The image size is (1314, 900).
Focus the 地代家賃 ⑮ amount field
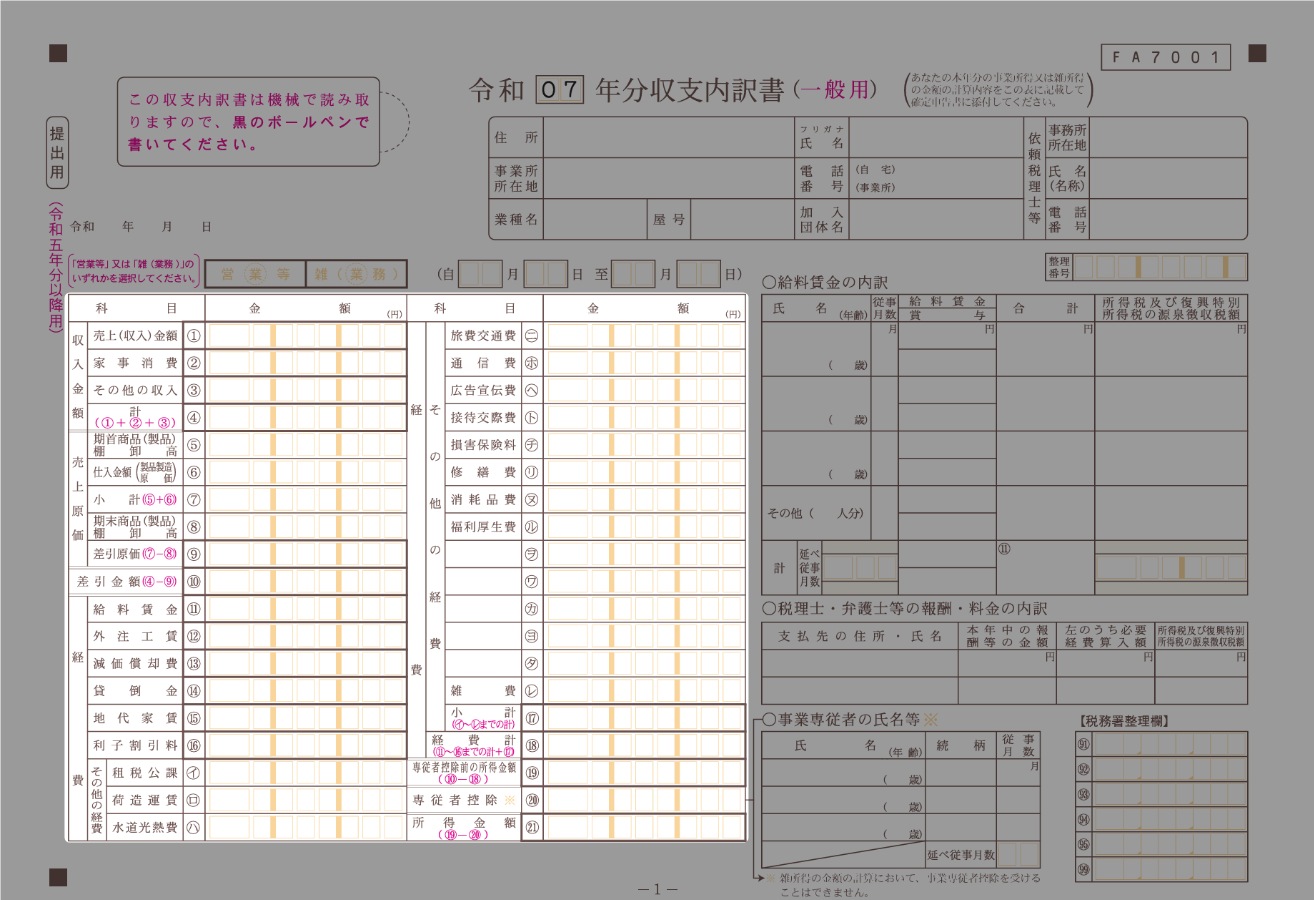point(306,718)
